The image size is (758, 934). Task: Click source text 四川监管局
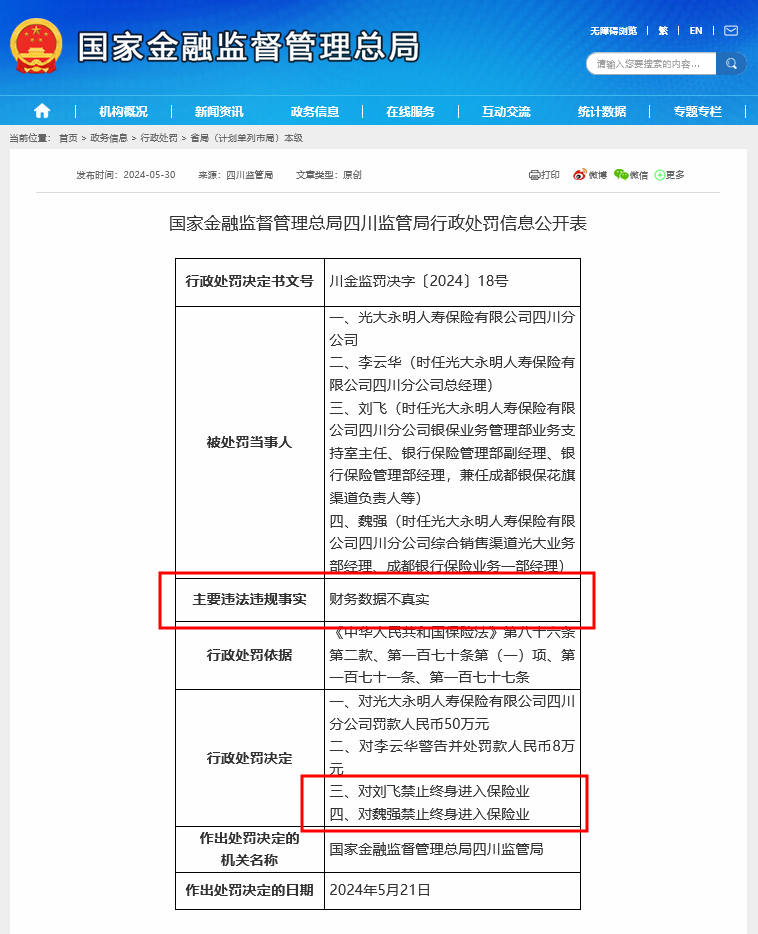point(249,175)
